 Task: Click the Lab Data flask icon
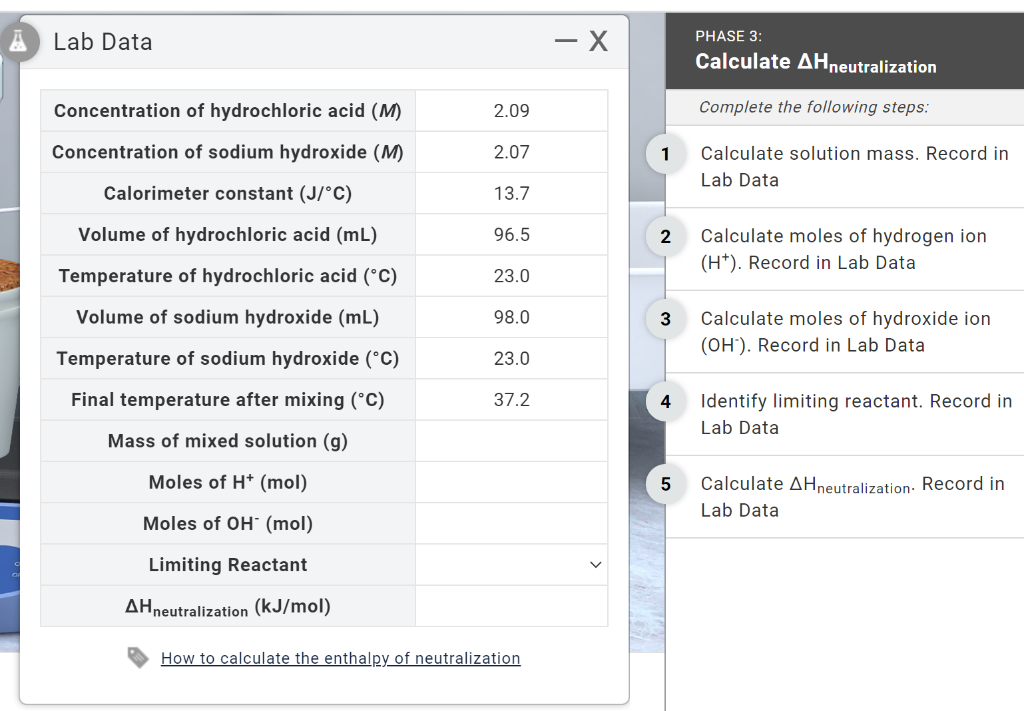click(x=21, y=42)
